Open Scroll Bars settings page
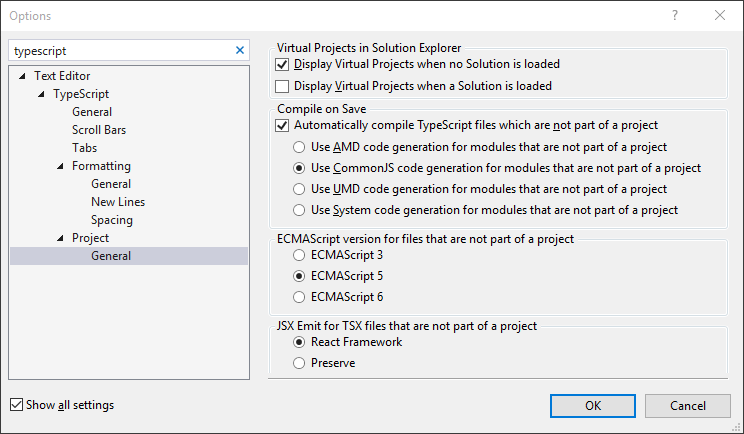This screenshot has width=744, height=434. click(x=99, y=130)
